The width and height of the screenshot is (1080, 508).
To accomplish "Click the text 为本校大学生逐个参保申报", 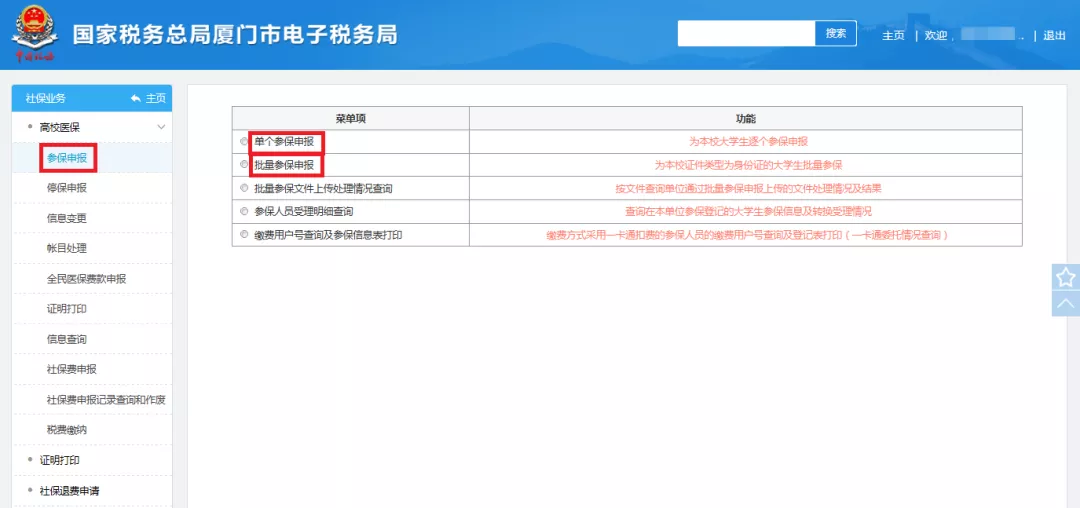I will click(748, 141).
